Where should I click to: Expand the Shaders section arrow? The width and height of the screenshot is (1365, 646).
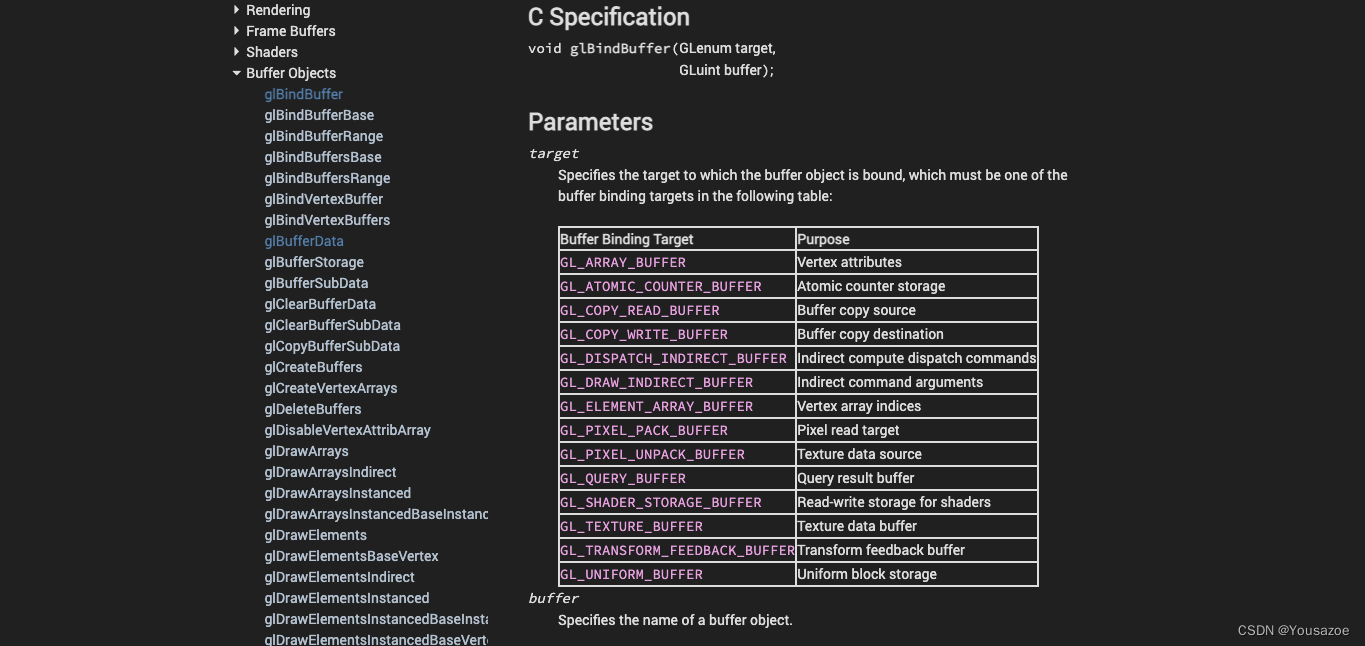pyautogui.click(x=237, y=52)
